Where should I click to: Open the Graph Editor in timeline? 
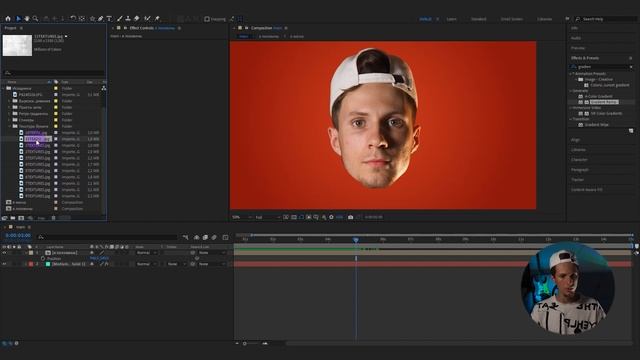click(x=225, y=237)
